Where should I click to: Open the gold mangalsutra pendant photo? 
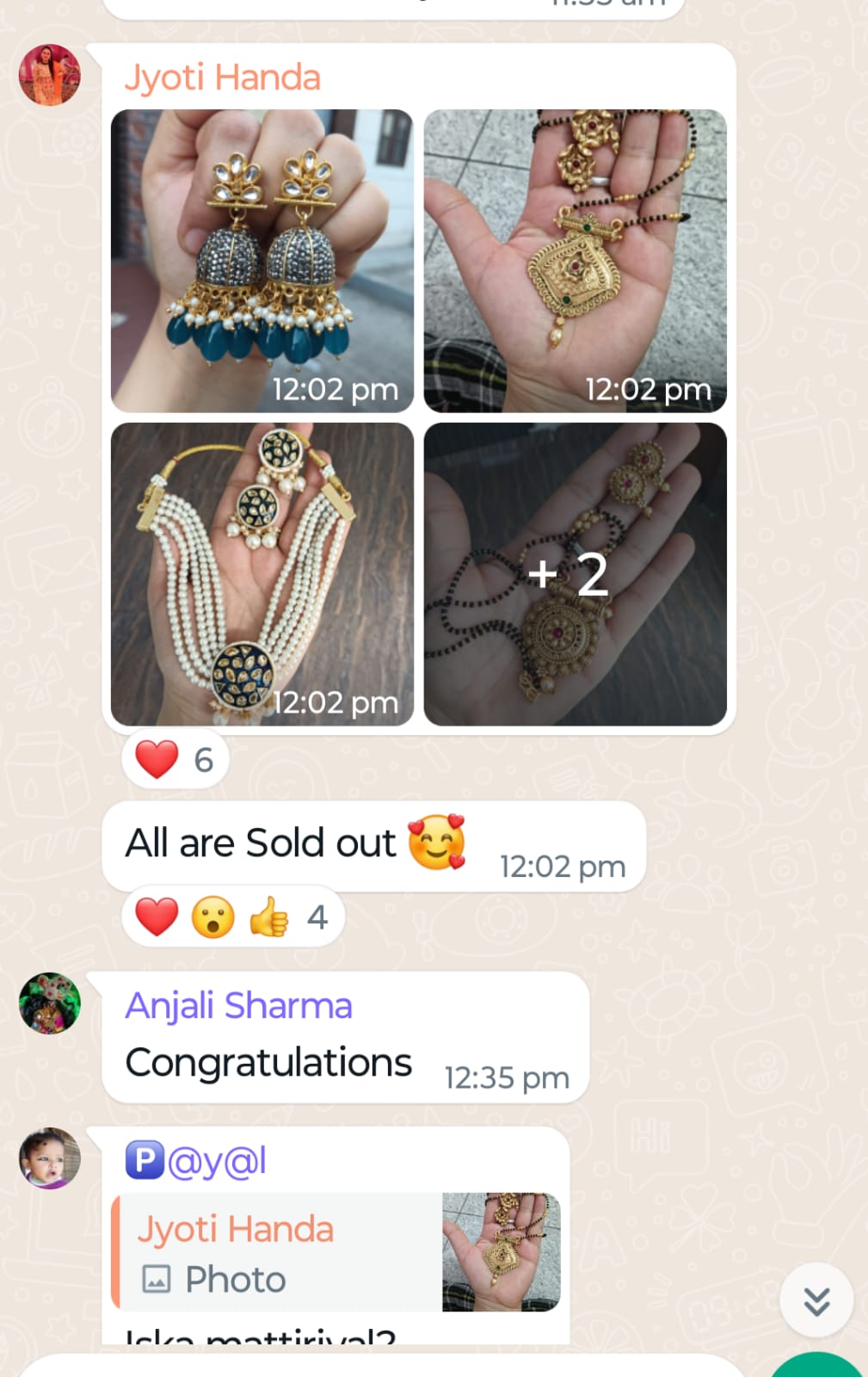(576, 261)
